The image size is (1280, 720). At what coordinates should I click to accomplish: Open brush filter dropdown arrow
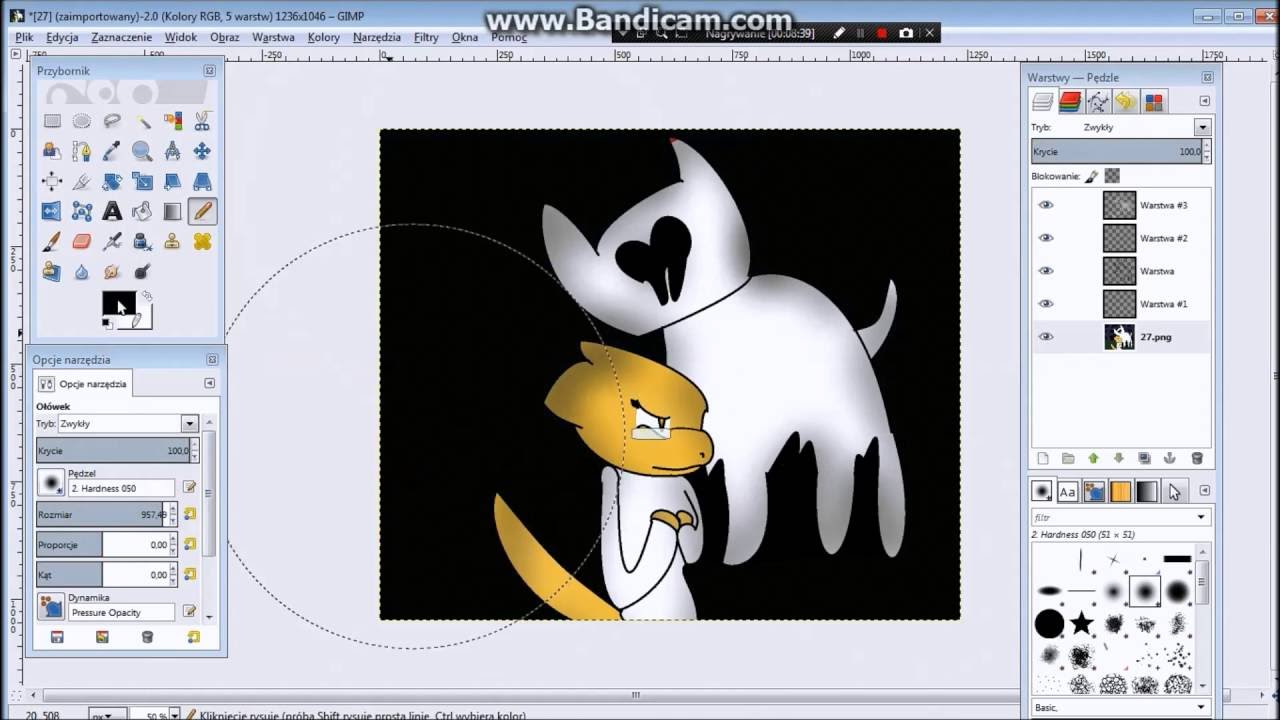pyautogui.click(x=1201, y=517)
